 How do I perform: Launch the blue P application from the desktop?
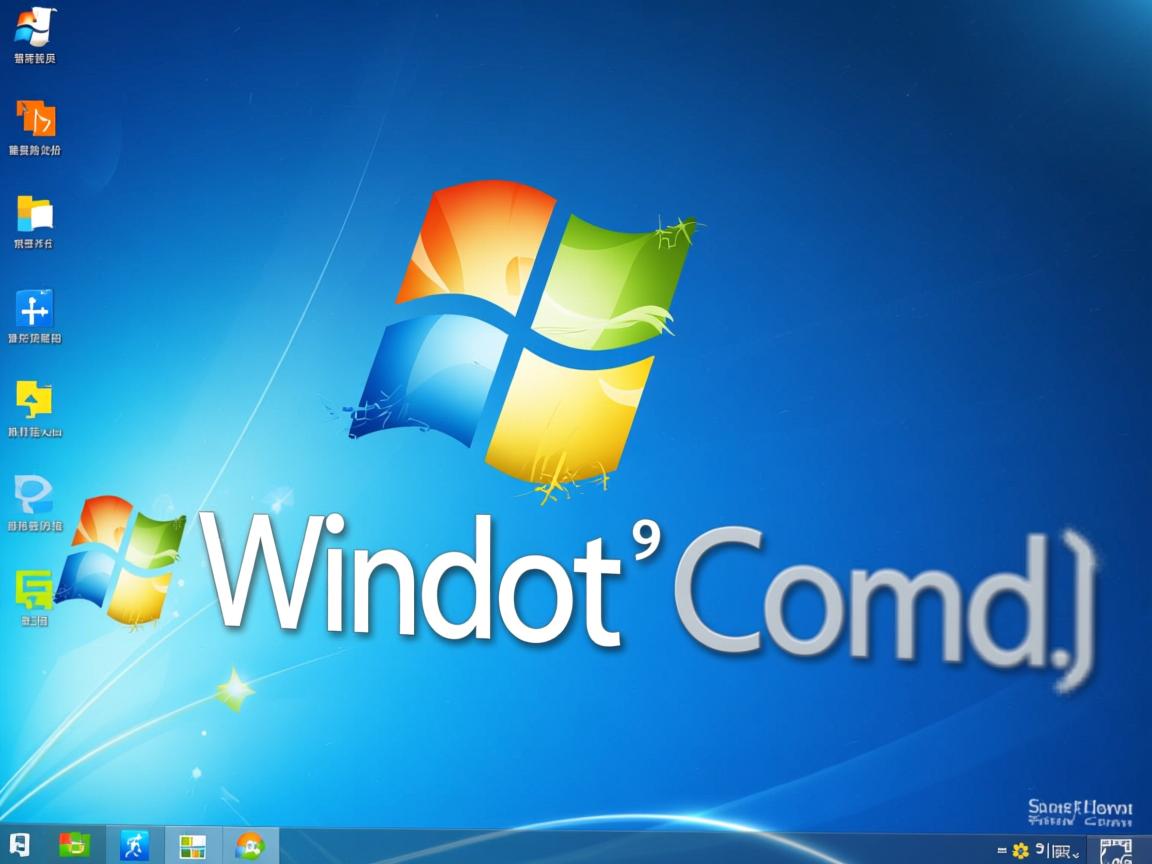click(34, 495)
